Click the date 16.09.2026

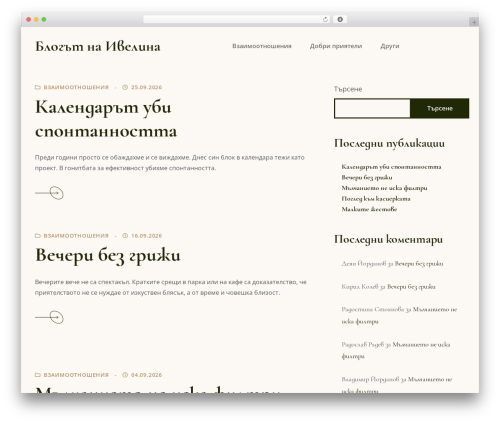146,236
